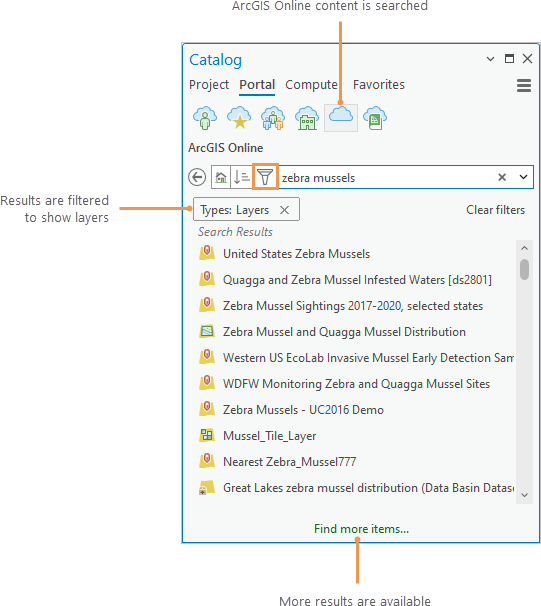541x606 pixels.
Task: Clear the zebra mussels search text
Action: [502, 177]
